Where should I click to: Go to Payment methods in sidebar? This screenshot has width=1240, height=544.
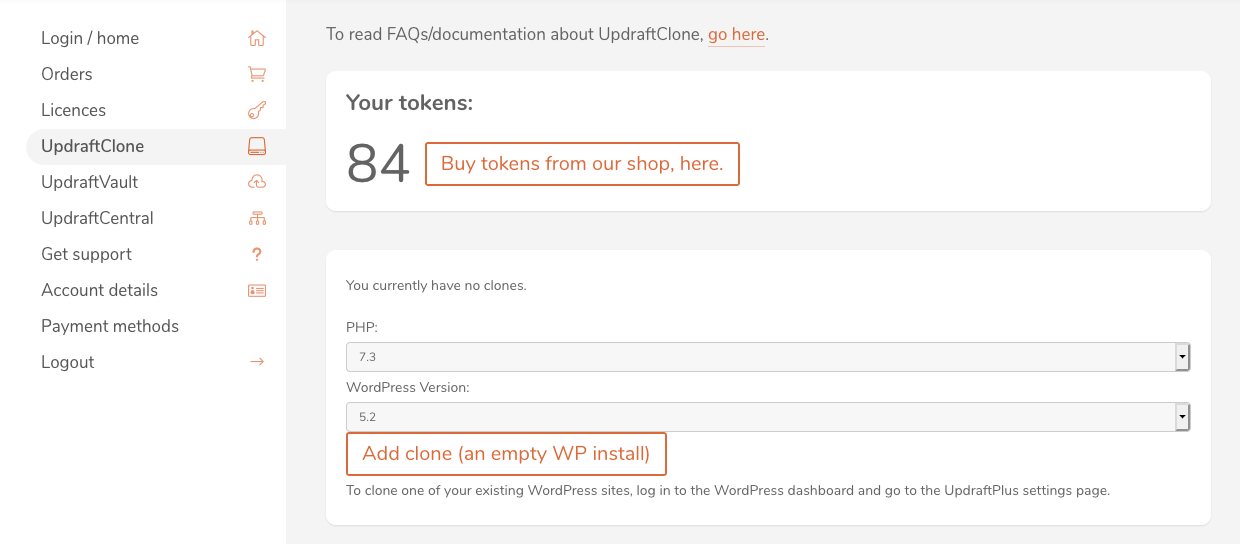tap(110, 326)
